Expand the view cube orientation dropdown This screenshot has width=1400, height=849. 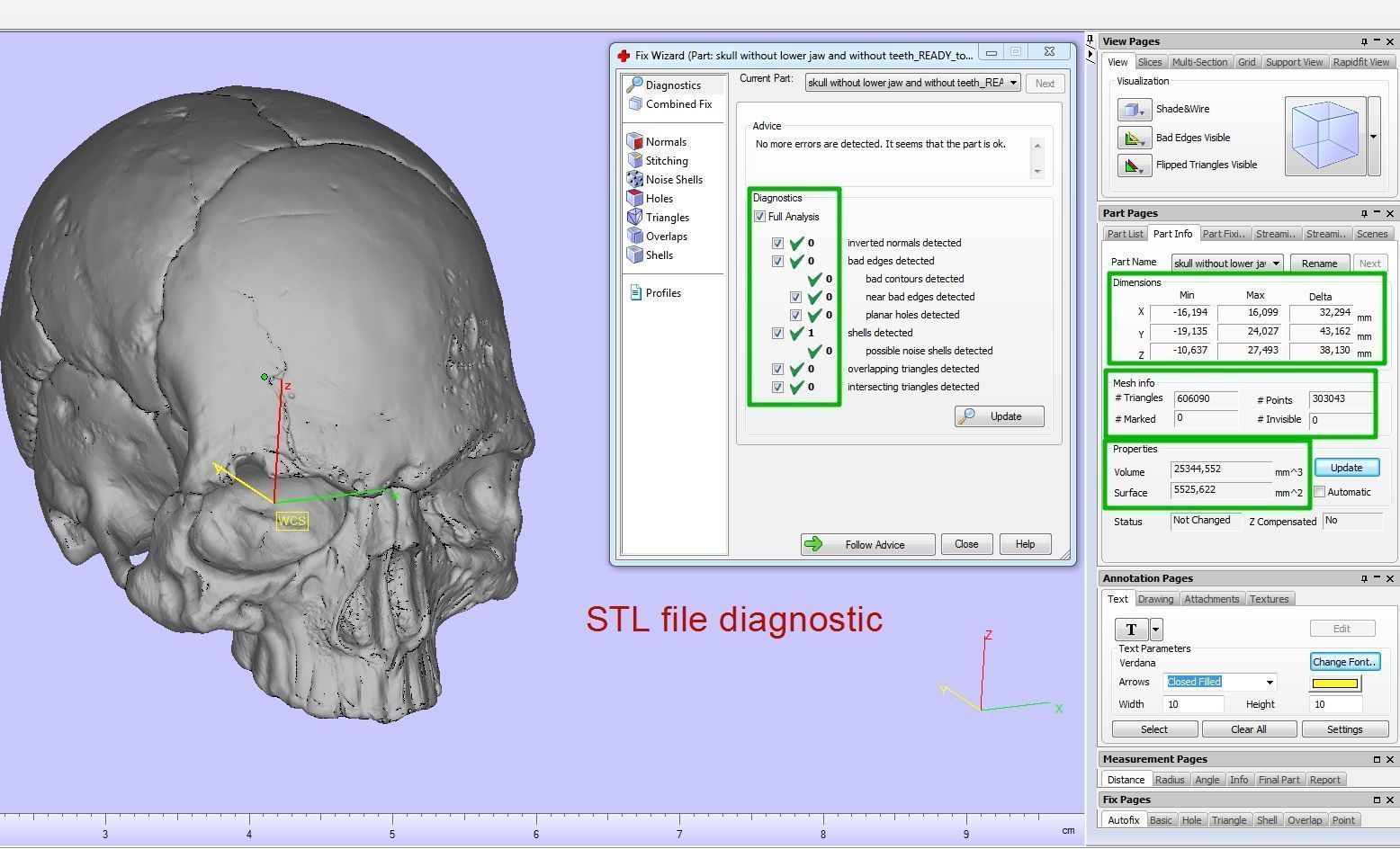[1373, 137]
